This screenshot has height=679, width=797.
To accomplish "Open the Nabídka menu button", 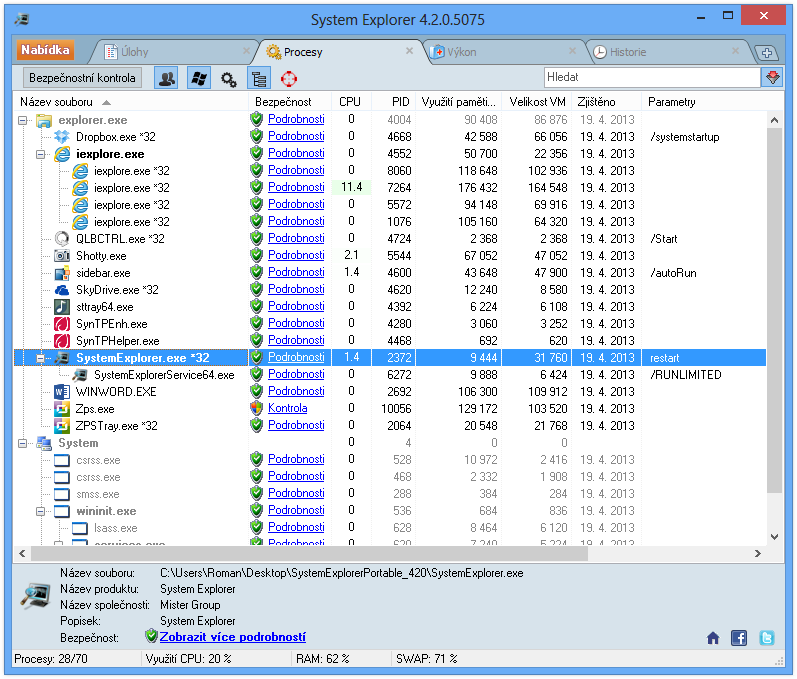I will click(45, 50).
